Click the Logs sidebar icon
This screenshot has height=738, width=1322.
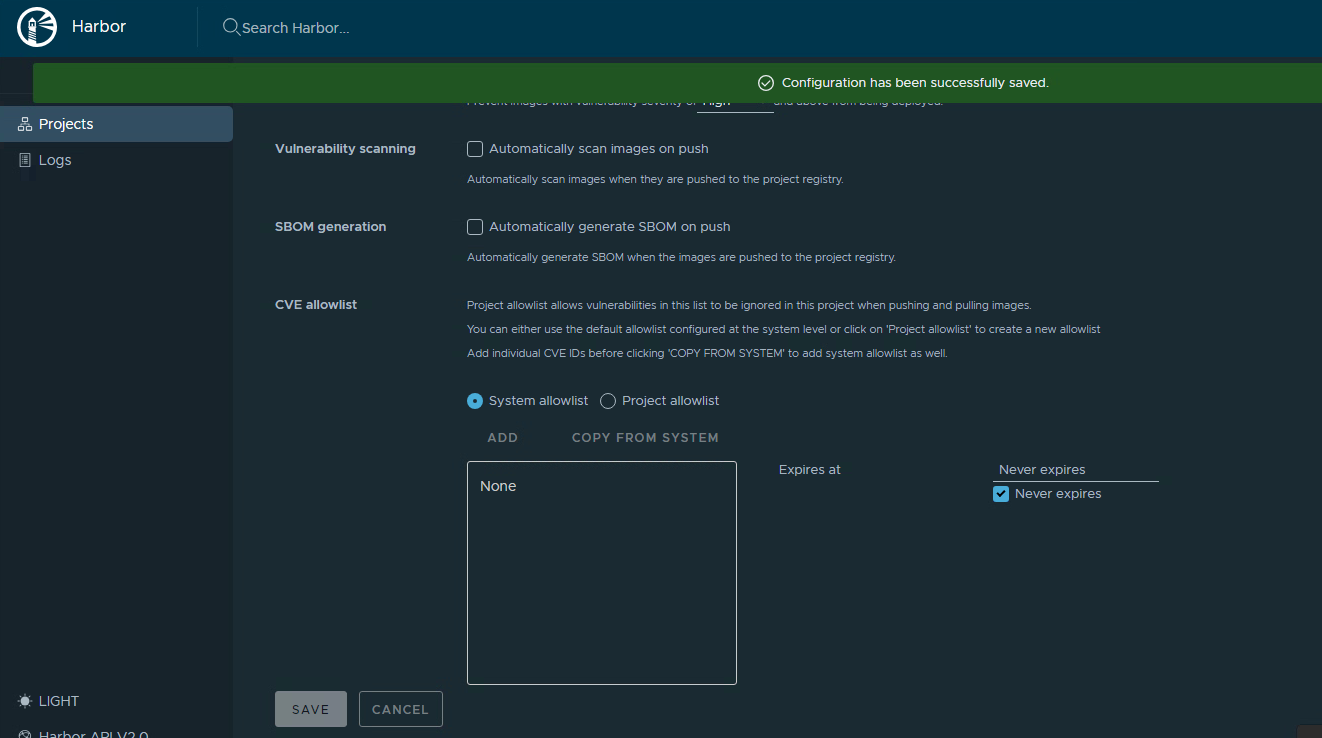click(25, 160)
